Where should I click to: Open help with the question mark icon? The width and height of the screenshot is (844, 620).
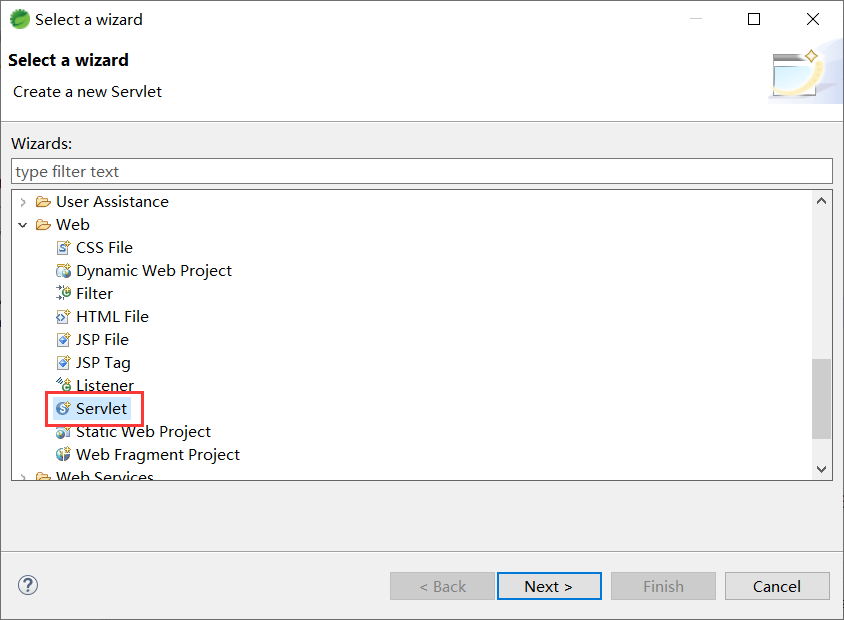point(28,585)
